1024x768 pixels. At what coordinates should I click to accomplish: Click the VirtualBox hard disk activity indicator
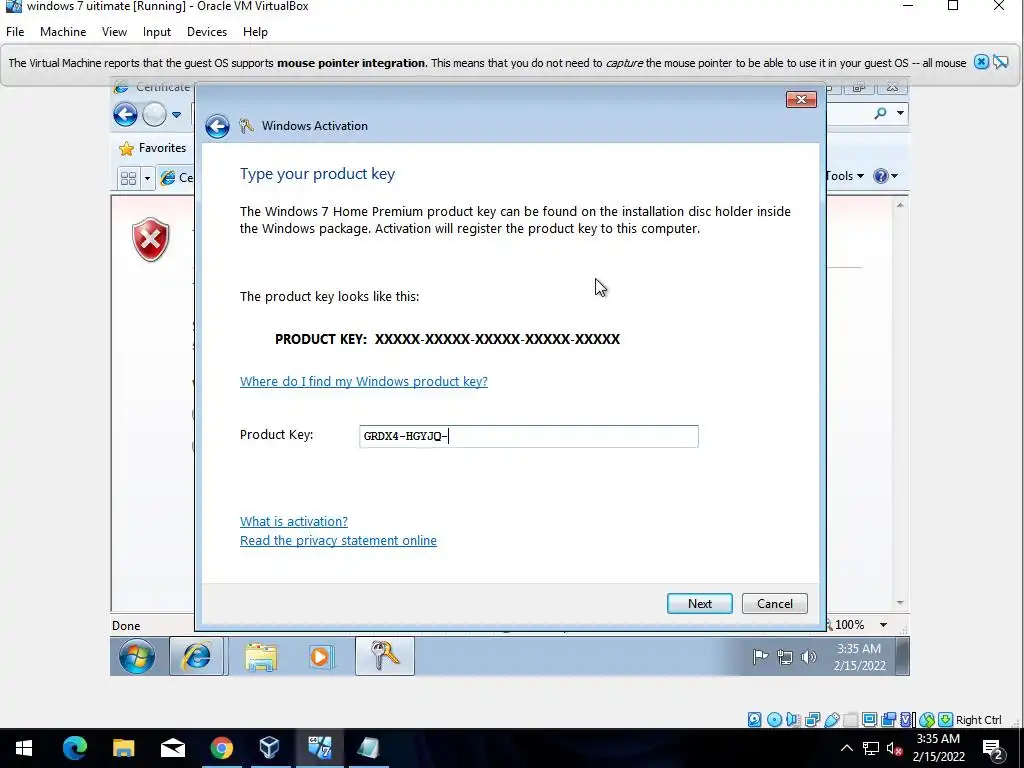click(754, 720)
